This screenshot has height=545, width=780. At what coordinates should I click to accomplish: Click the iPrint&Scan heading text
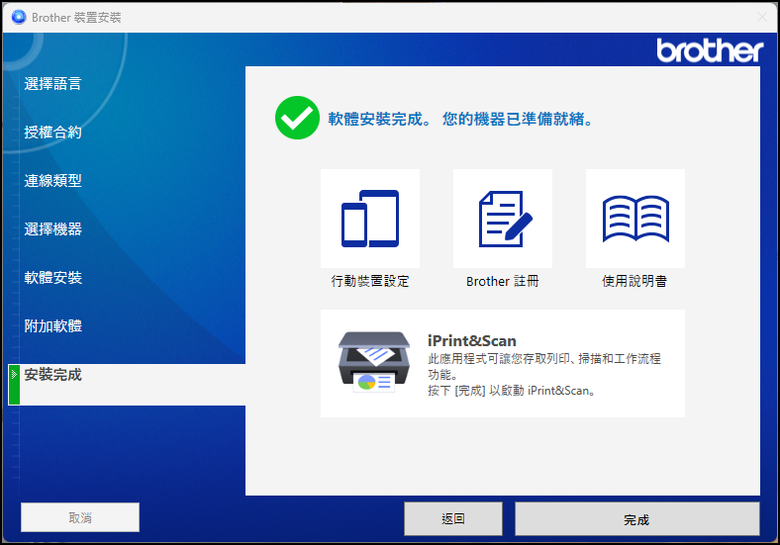(472, 341)
